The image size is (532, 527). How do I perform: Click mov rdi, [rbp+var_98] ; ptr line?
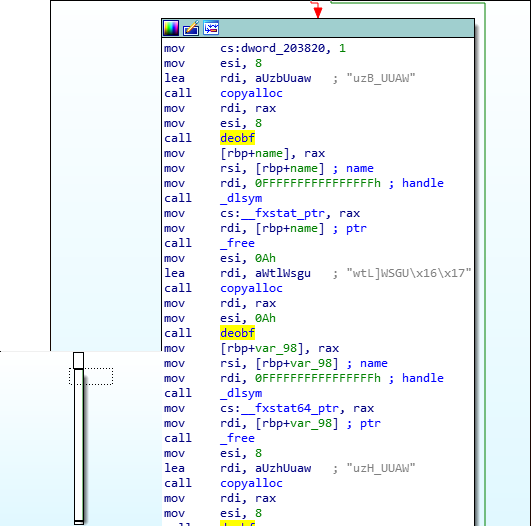(x=272, y=424)
